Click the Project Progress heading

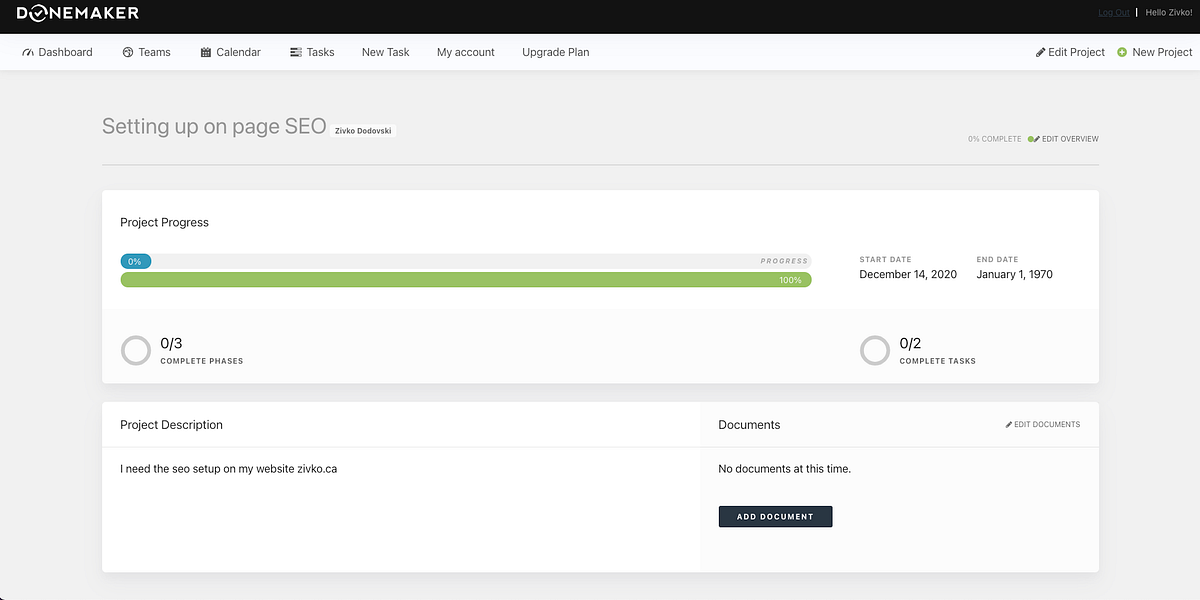(165, 222)
